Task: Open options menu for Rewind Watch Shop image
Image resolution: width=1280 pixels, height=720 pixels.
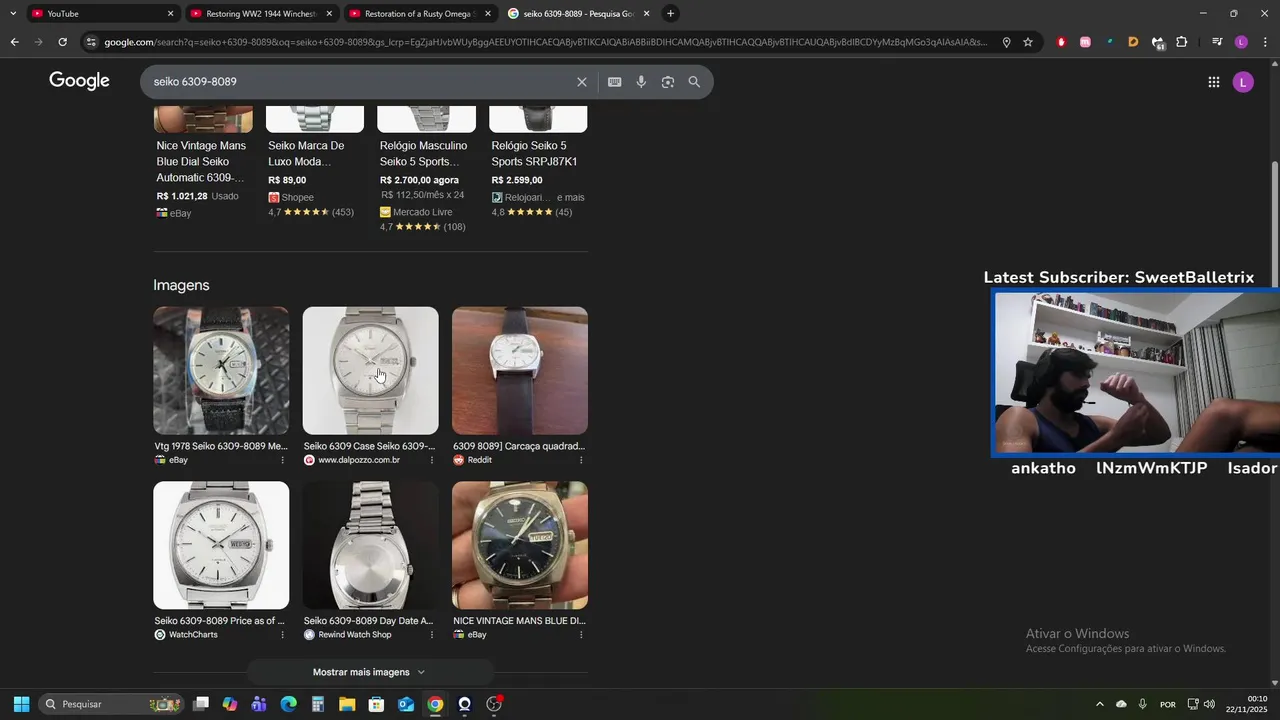Action: click(432, 635)
